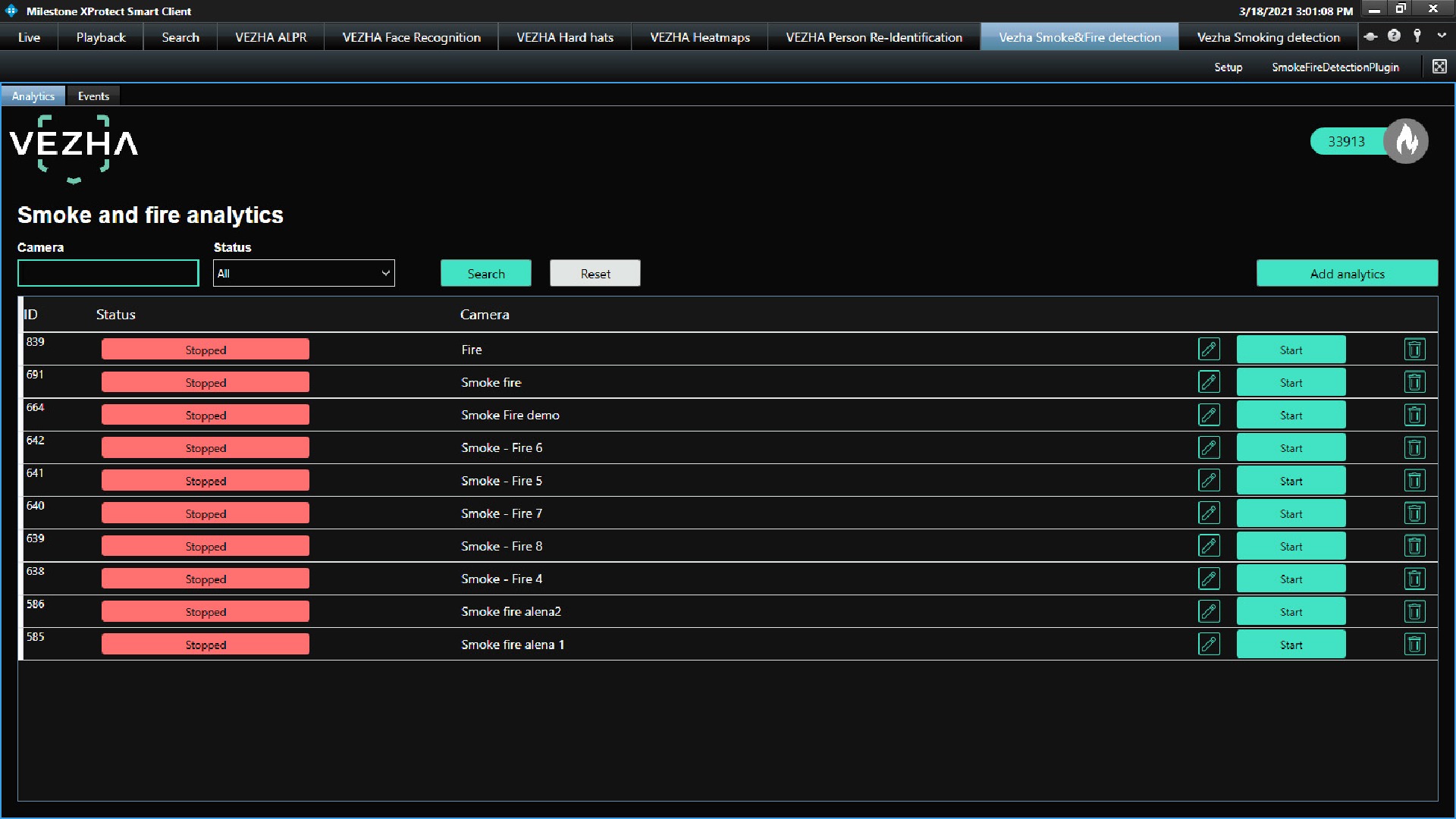Open editor for Smoke Fire demo
Image resolution: width=1456 pixels, height=819 pixels.
[1209, 415]
